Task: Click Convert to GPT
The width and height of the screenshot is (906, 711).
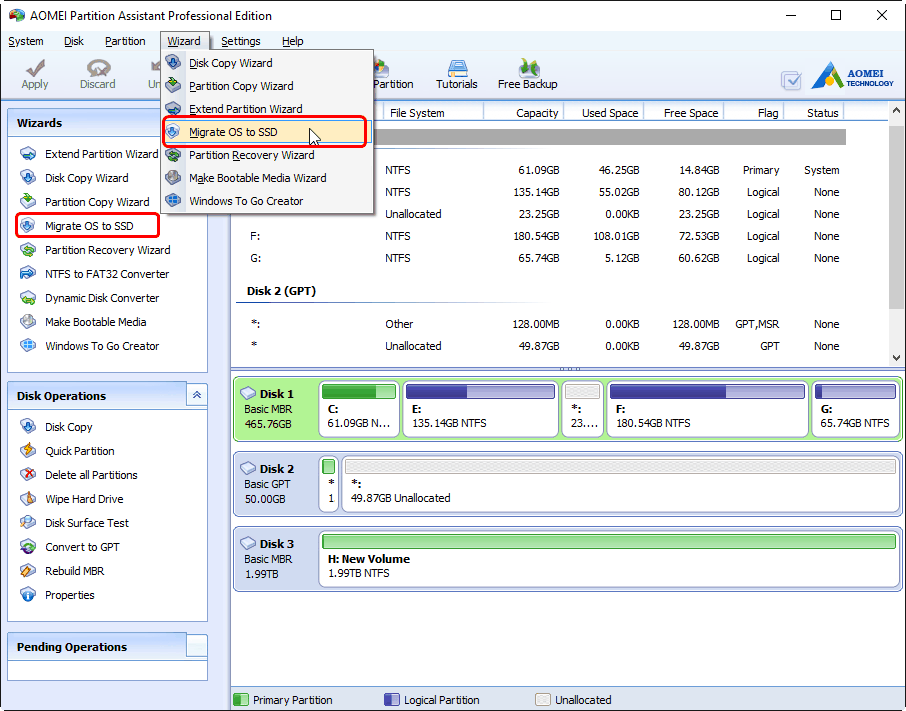Action: point(69,547)
